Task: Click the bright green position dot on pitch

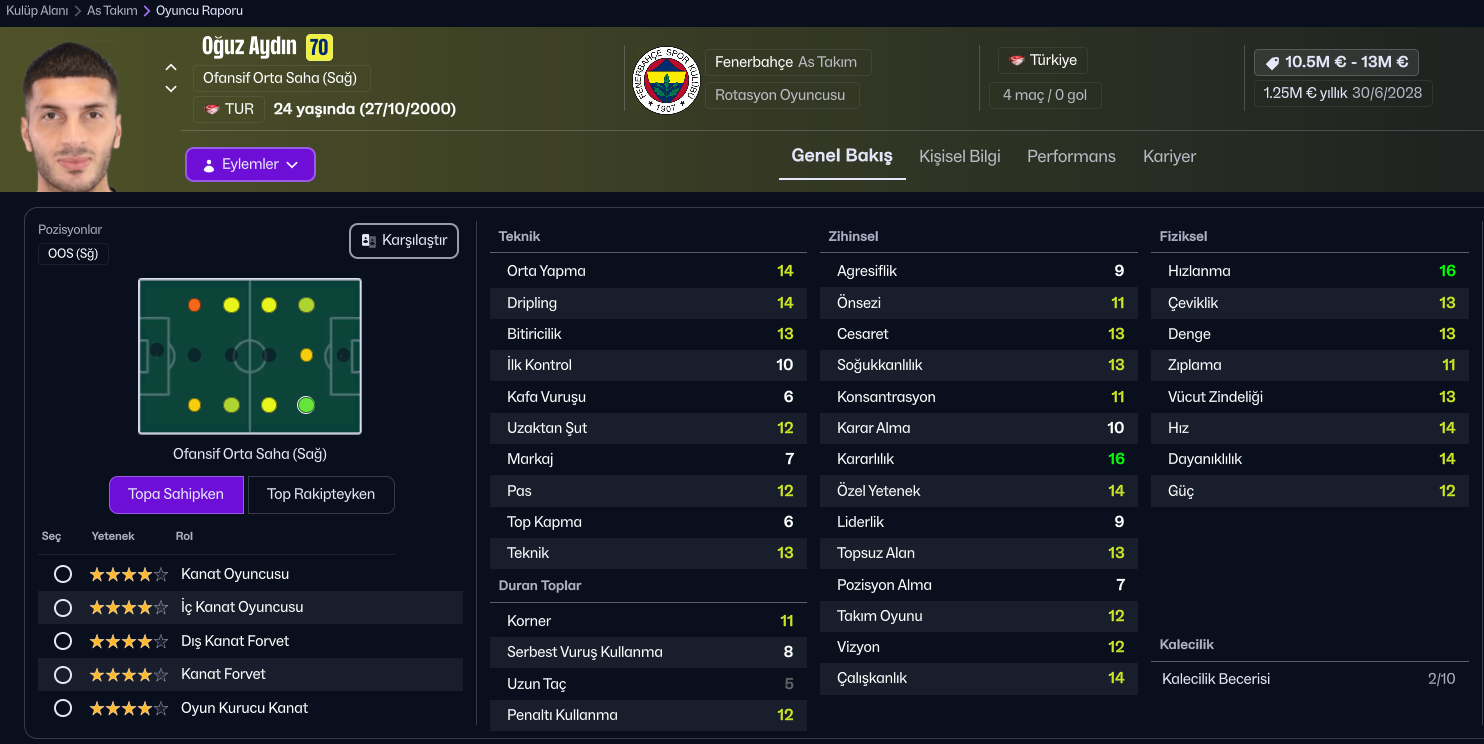Action: coord(306,405)
